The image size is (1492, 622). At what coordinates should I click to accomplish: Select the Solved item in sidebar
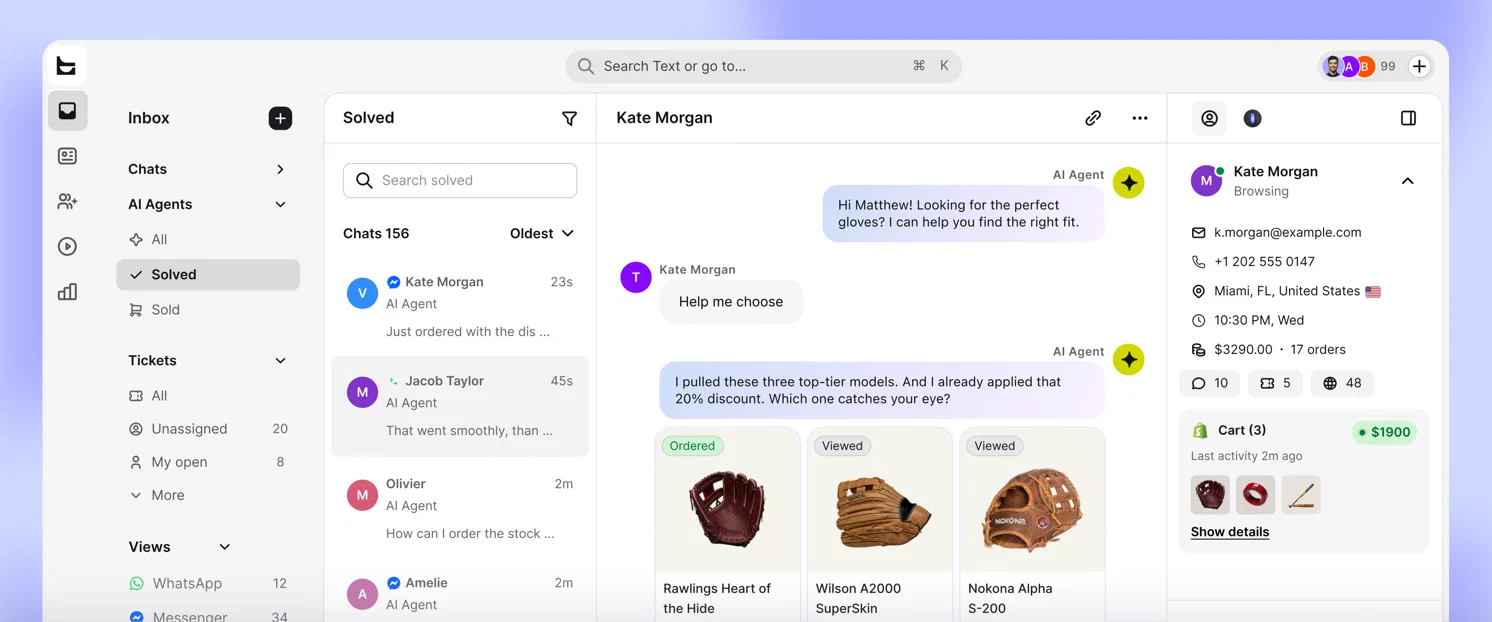coord(208,274)
